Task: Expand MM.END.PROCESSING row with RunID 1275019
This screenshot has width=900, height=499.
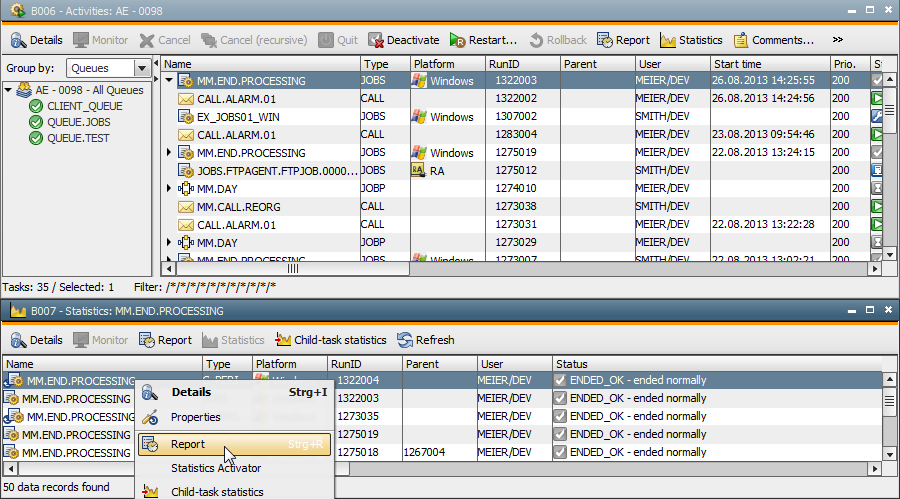Action: click(169, 153)
